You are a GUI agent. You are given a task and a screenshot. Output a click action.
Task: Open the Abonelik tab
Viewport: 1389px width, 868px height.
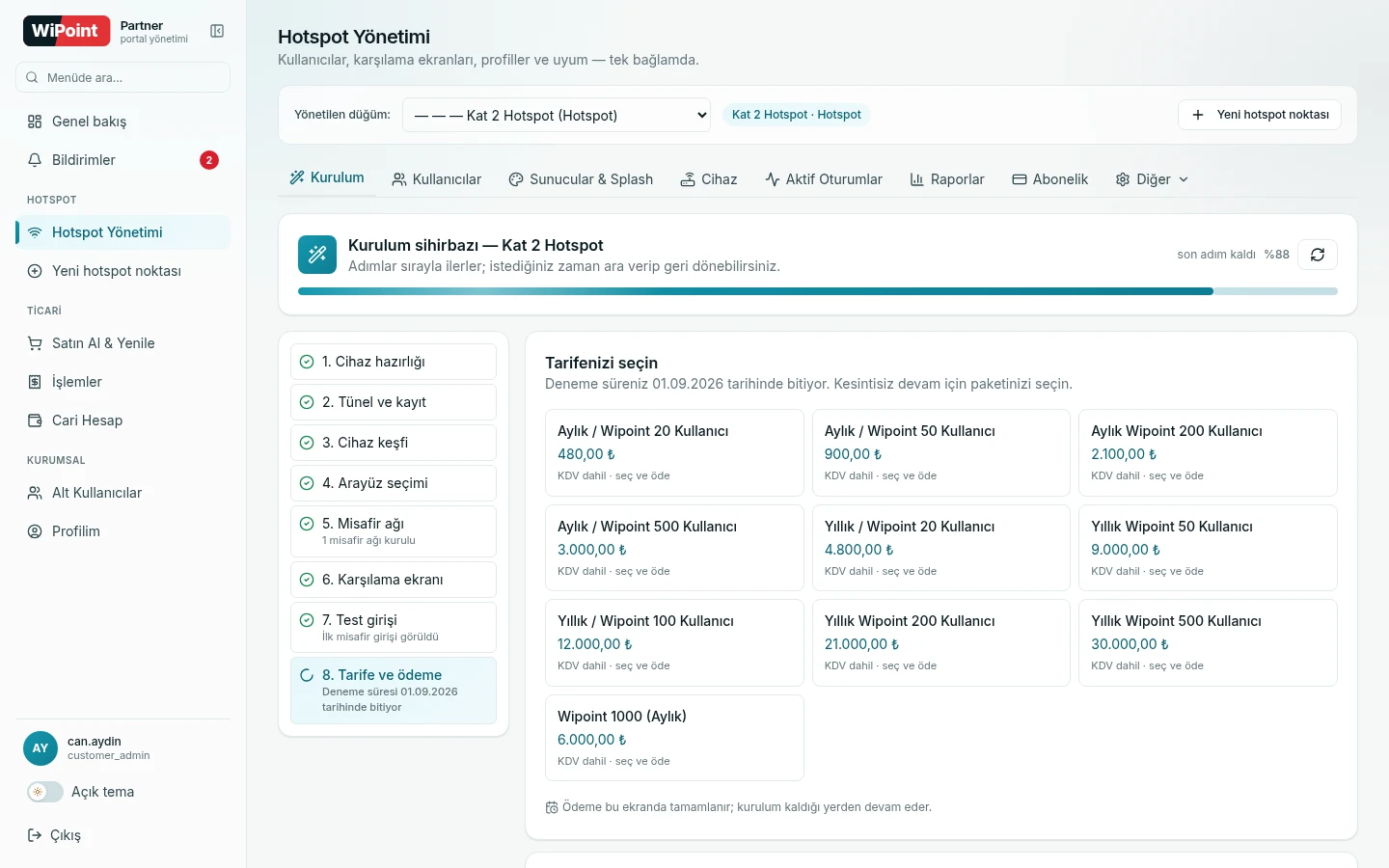1049,179
